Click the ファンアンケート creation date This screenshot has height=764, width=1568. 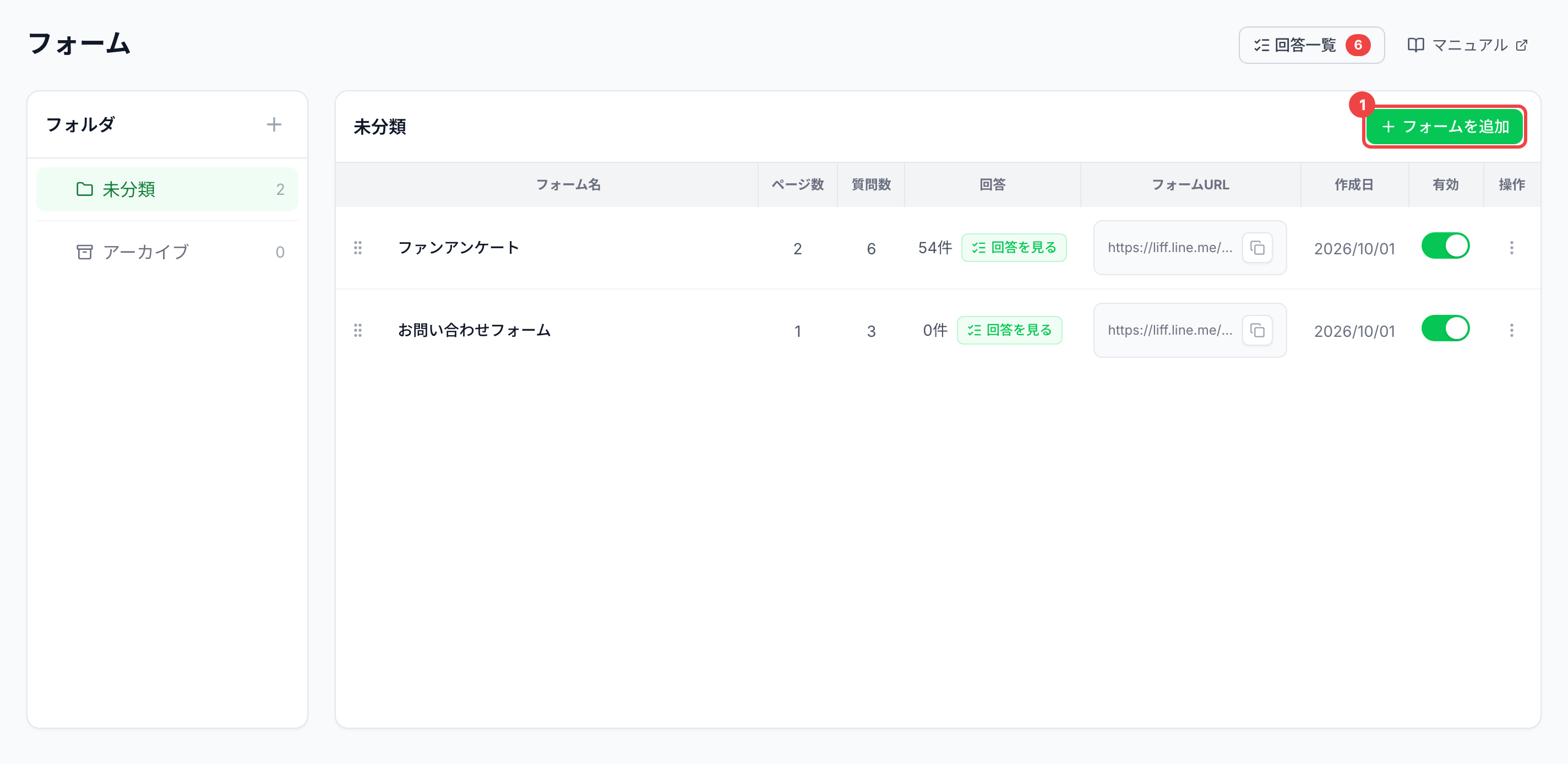[1354, 248]
